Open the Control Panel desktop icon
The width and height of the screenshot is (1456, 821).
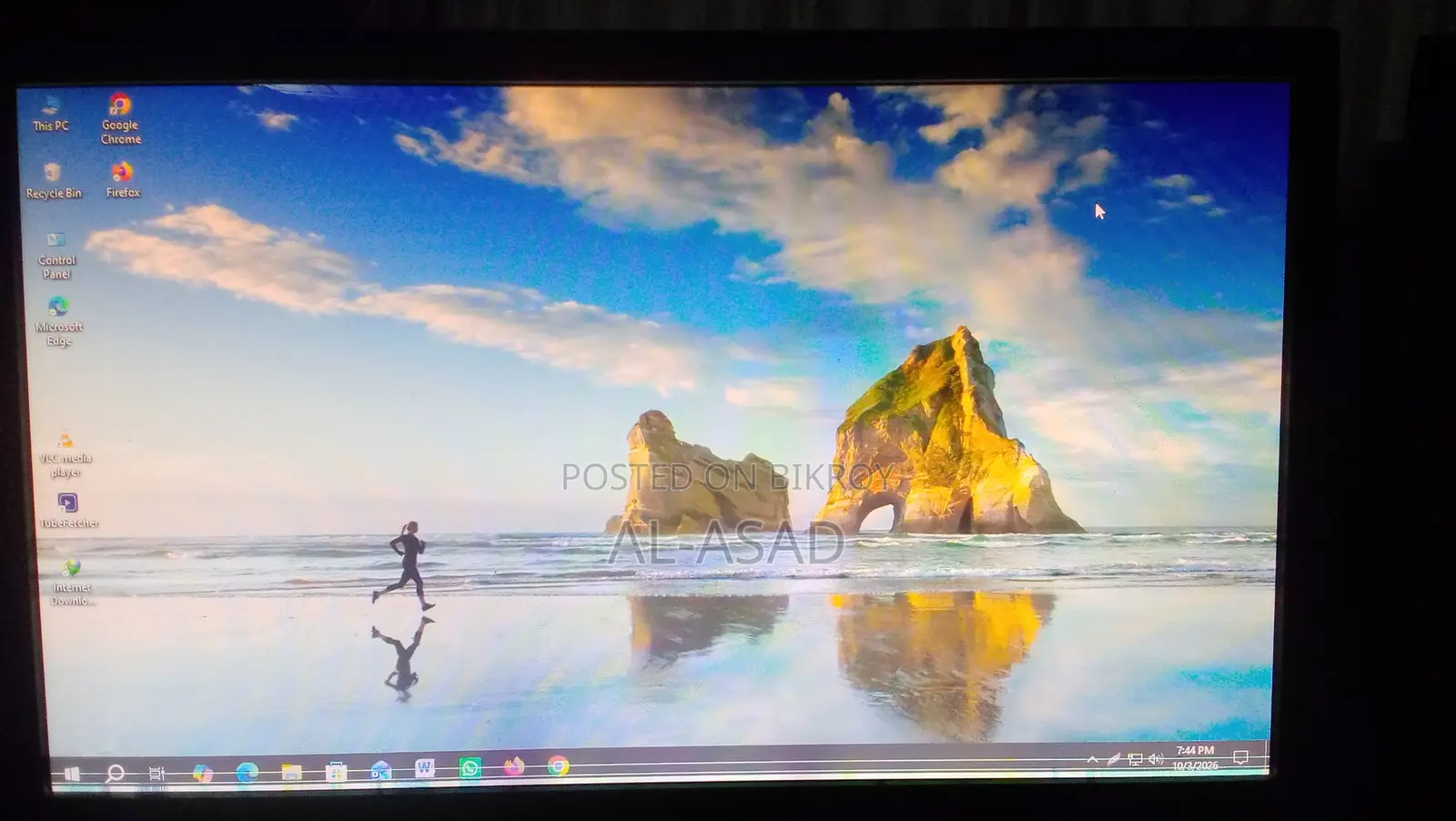click(x=56, y=255)
